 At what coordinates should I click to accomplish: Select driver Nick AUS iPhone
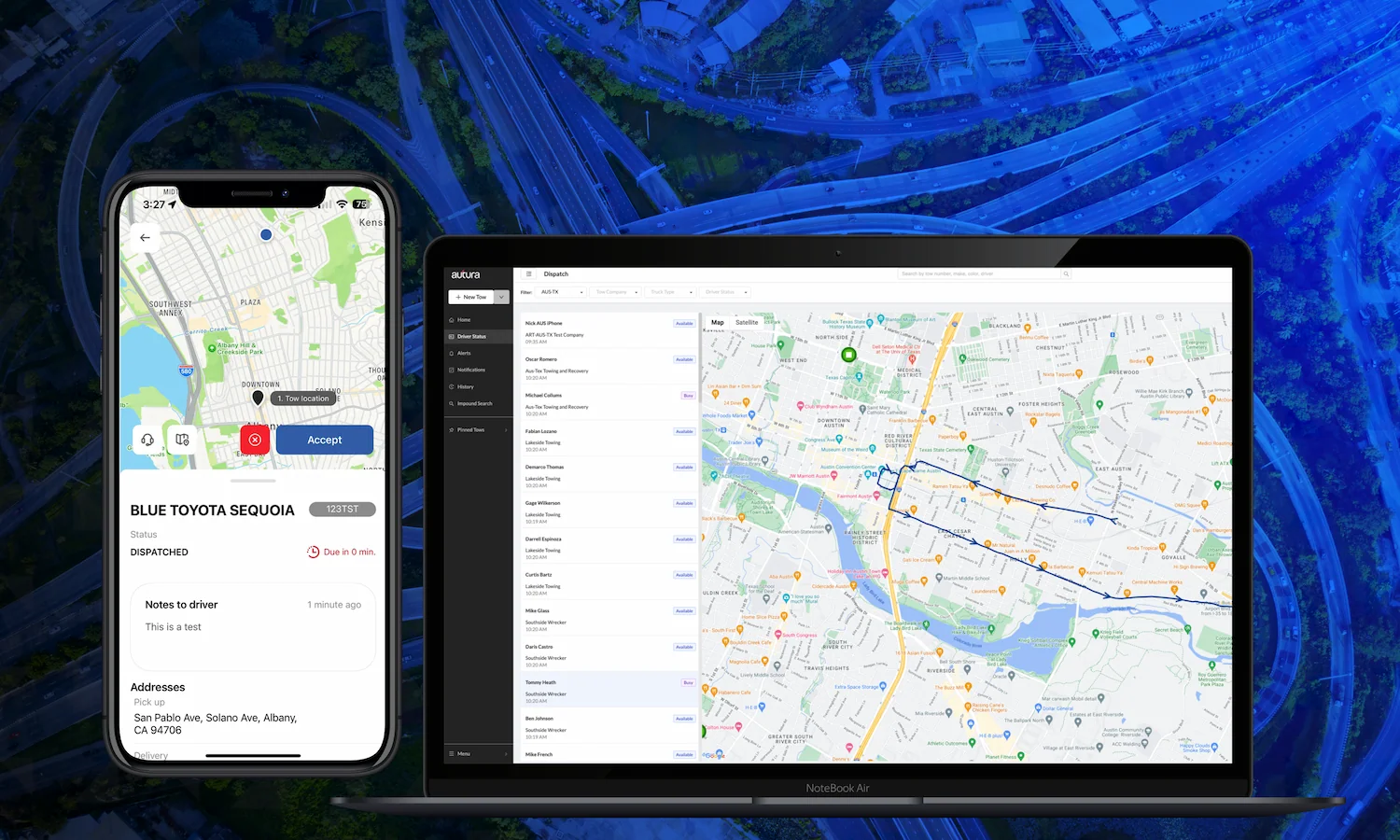pyautogui.click(x=608, y=331)
